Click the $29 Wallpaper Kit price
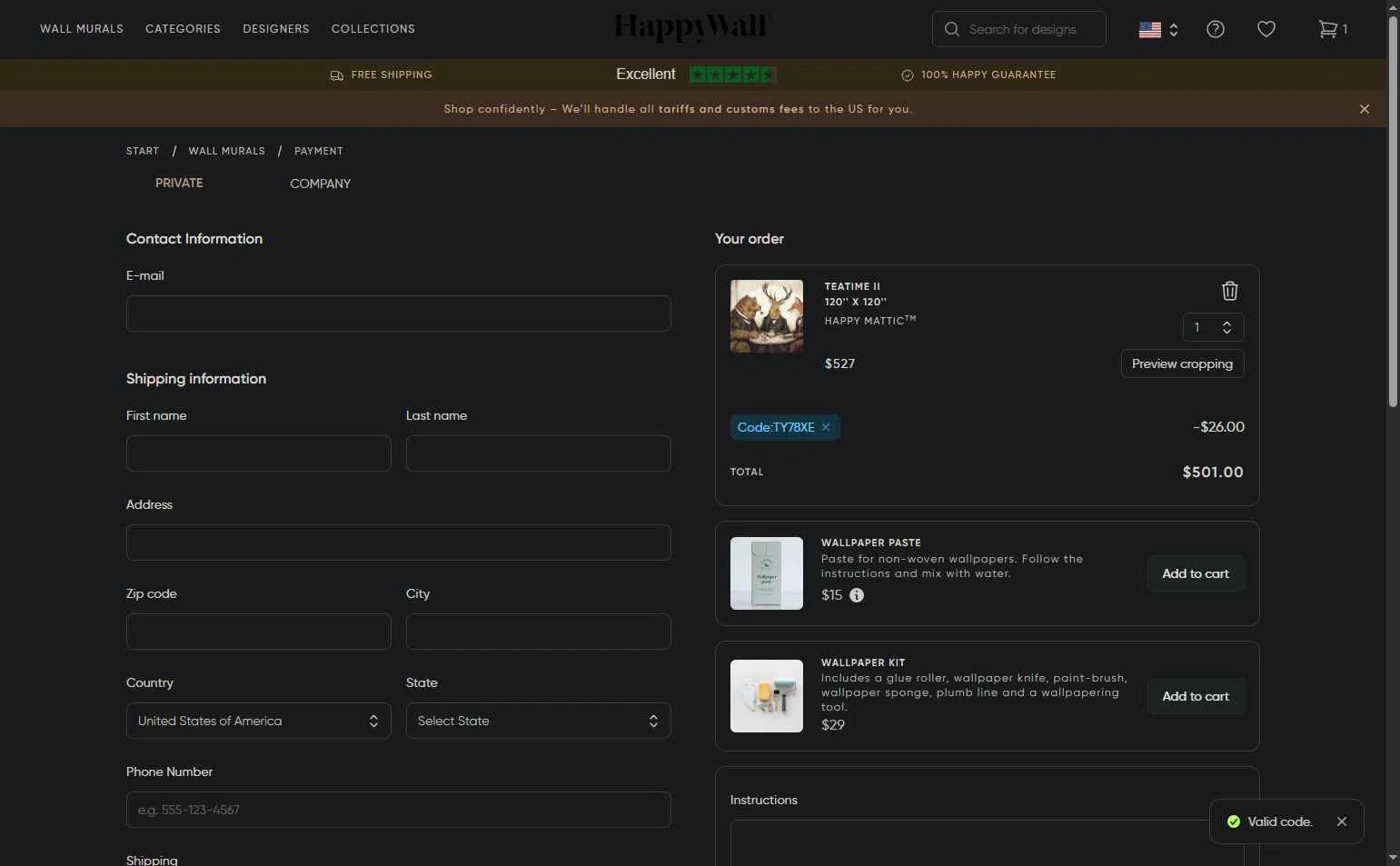1400x866 pixels. click(833, 725)
